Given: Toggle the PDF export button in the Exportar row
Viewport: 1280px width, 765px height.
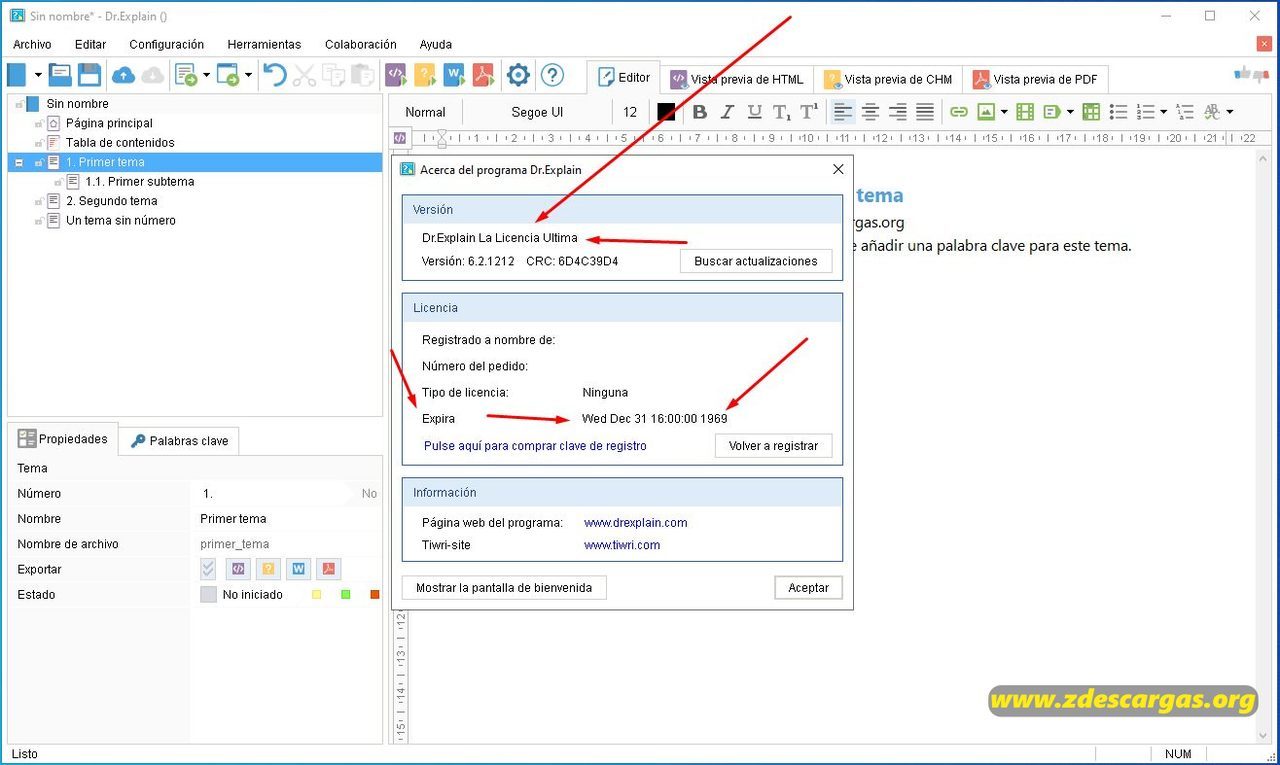Looking at the screenshot, I should (328, 569).
